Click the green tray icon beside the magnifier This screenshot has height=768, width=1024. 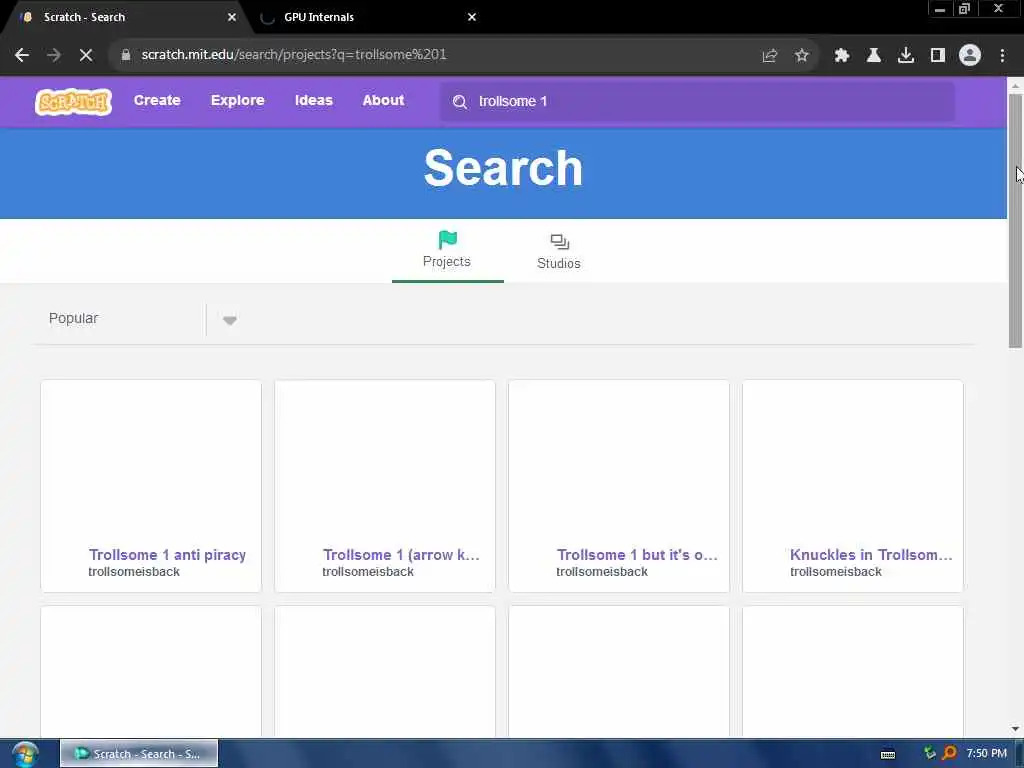point(930,753)
